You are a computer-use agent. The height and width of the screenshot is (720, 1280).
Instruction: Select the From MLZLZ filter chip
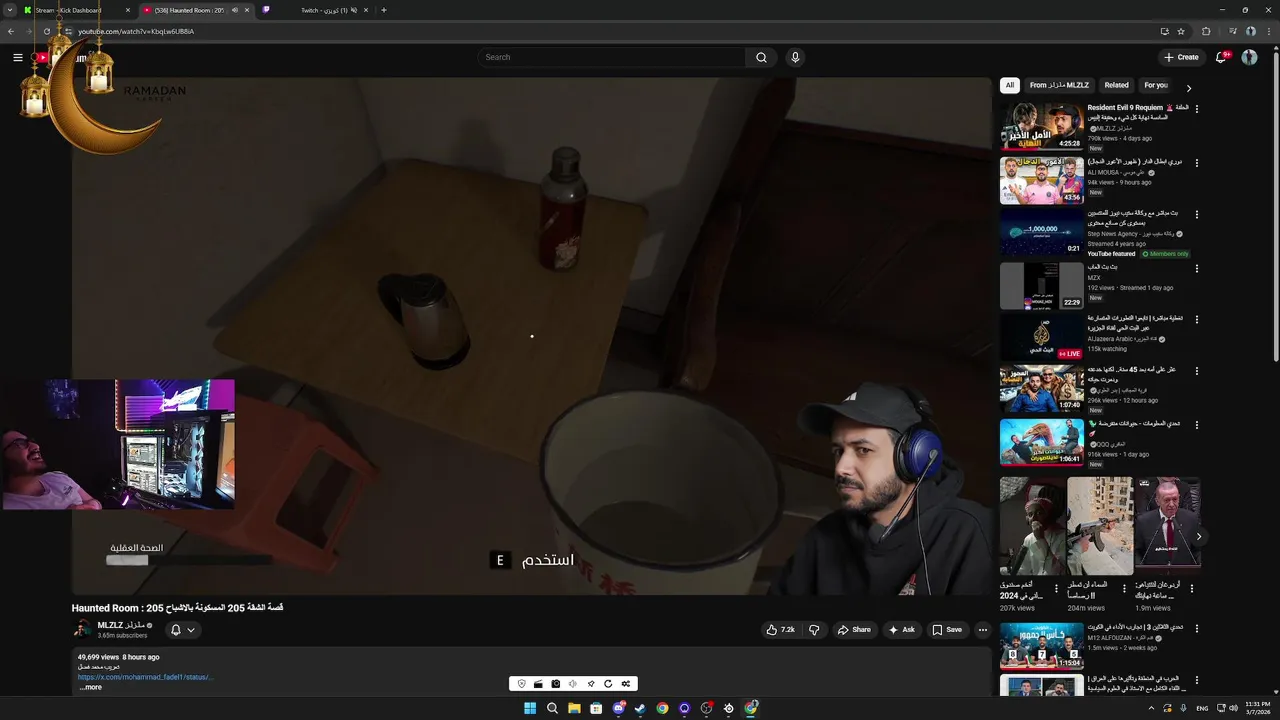point(1059,85)
